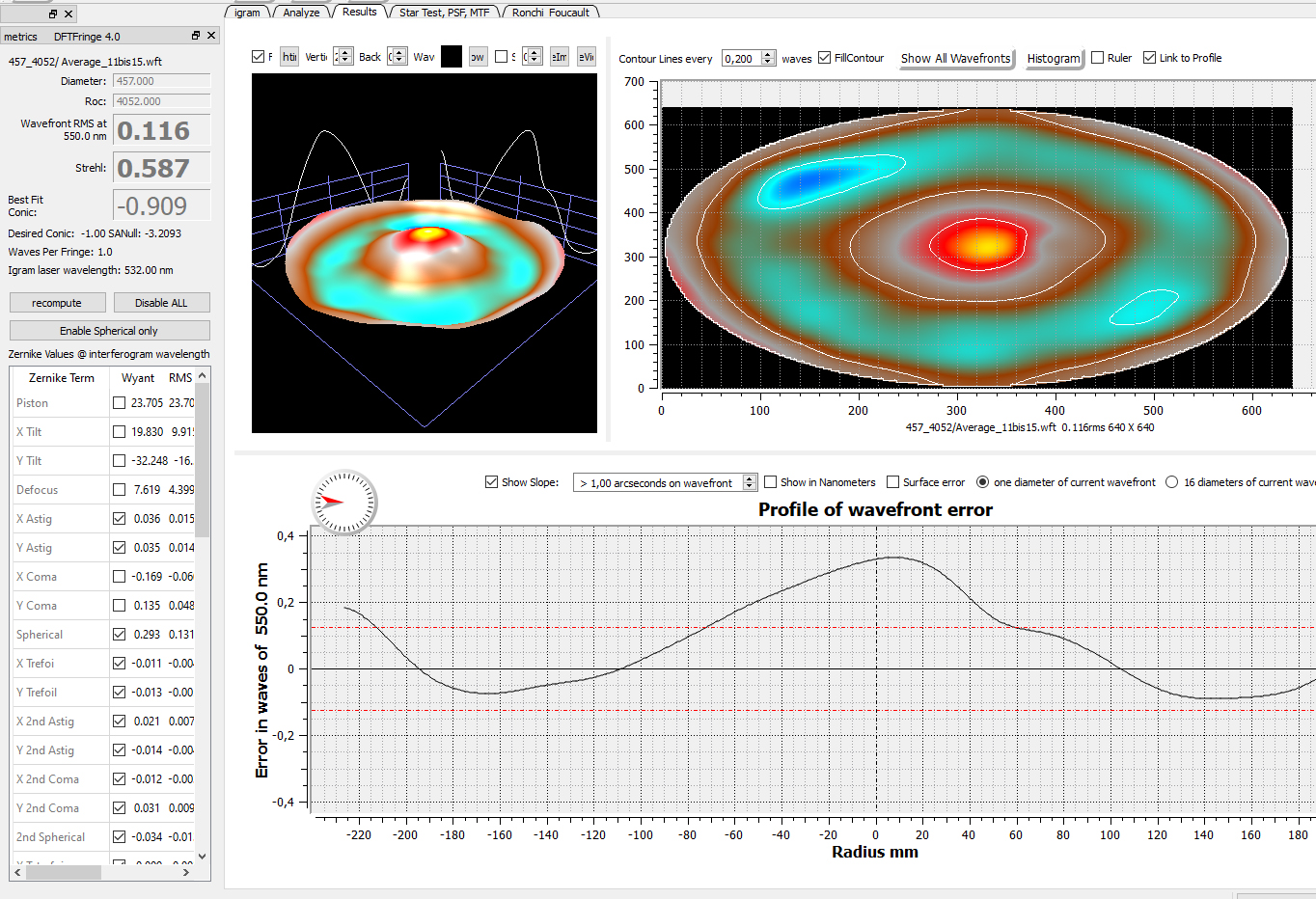Click Show All Wavefronts button
This screenshot has height=899, width=1316.
click(x=956, y=58)
